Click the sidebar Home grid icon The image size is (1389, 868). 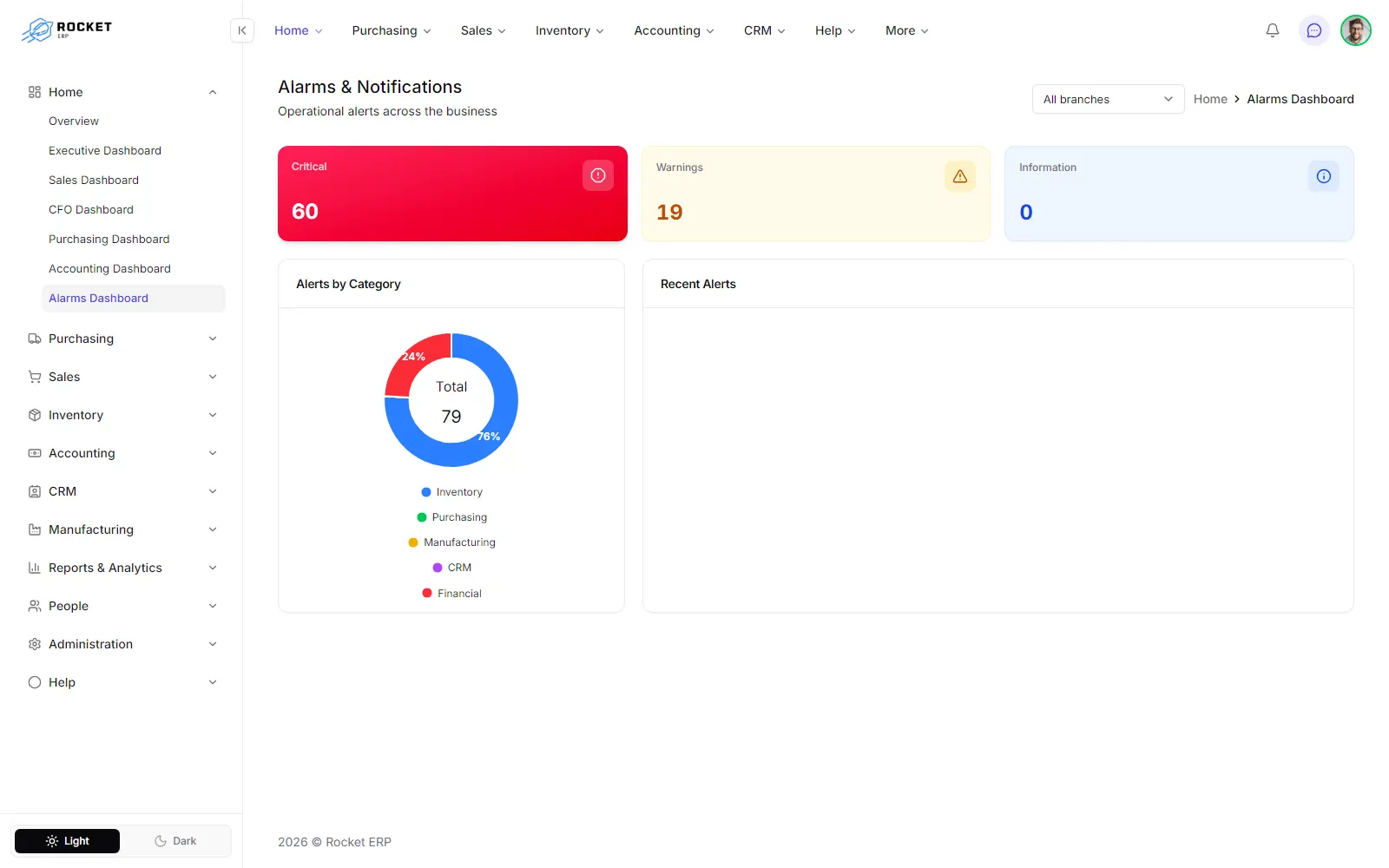(x=35, y=92)
